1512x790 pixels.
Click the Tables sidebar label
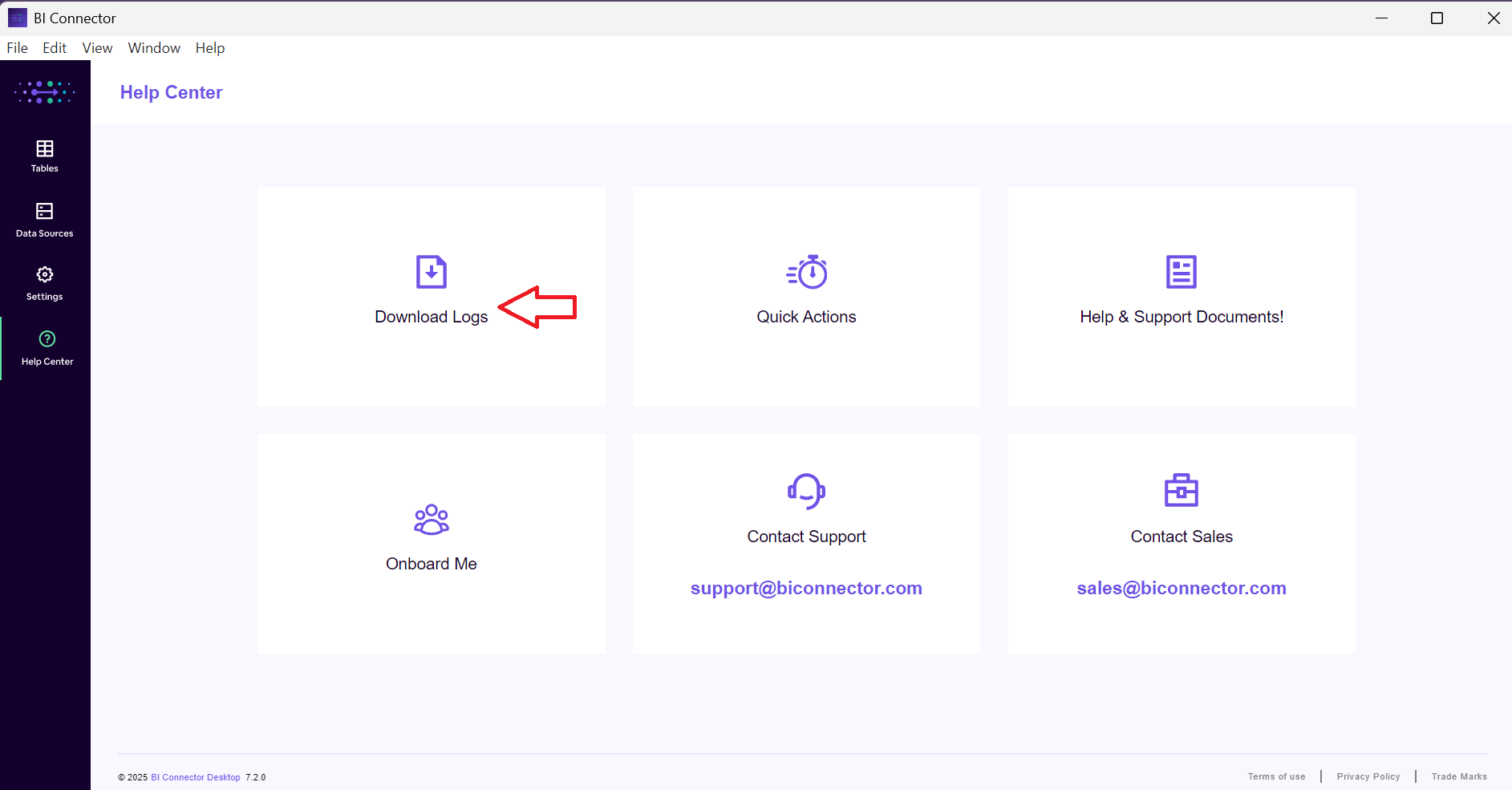[45, 168]
